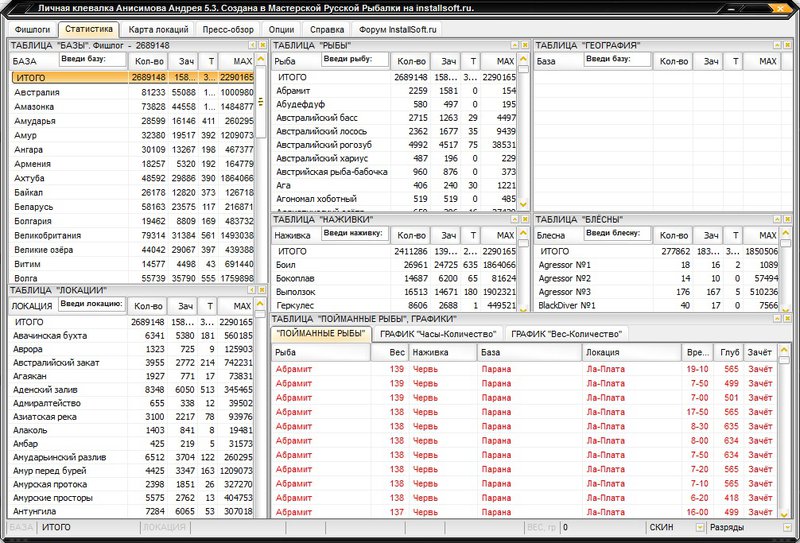Screen dimensions: 800x543
Task: Click scroll-down arrow in РЫБЫ table
Action: coord(523,205)
